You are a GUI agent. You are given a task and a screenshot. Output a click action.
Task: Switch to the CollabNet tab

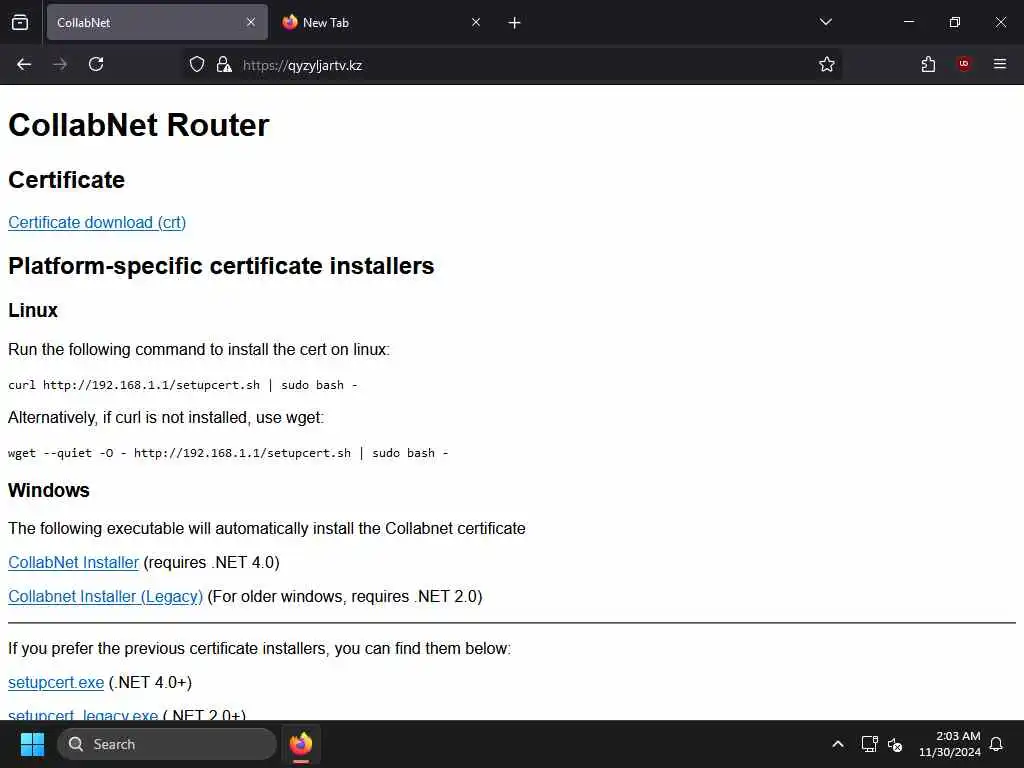click(x=157, y=22)
